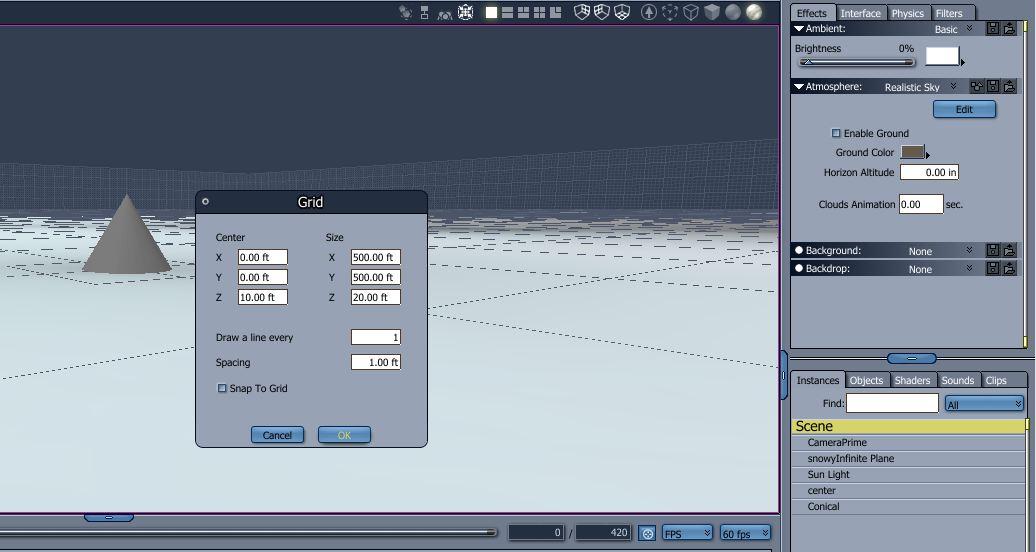Load a Backdrop preset via folder icon
The width and height of the screenshot is (1036, 552).
click(1009, 268)
